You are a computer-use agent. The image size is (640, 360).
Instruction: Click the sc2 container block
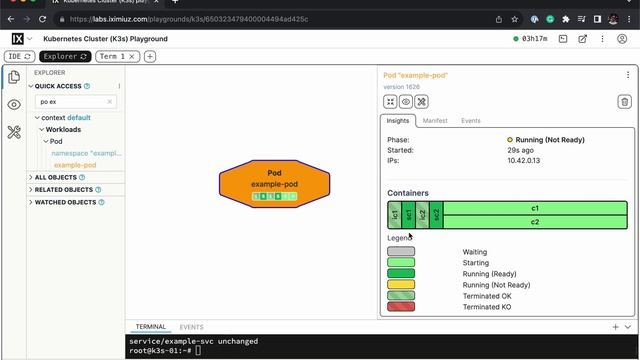436,215
